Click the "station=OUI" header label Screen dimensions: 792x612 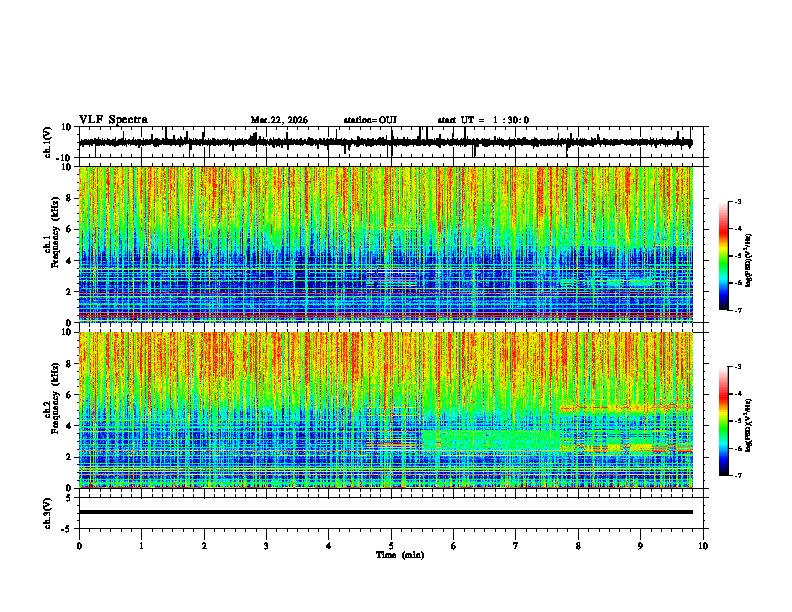click(x=370, y=120)
